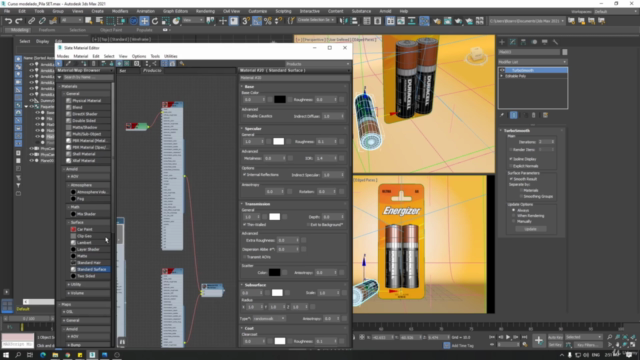Click Set Keys large plus button
640x360 pixels.
[538, 340]
